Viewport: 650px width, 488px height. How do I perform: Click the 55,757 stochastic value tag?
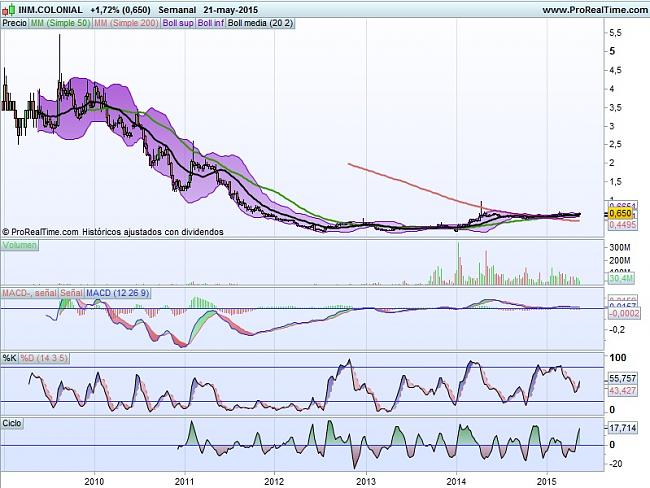pos(624,380)
